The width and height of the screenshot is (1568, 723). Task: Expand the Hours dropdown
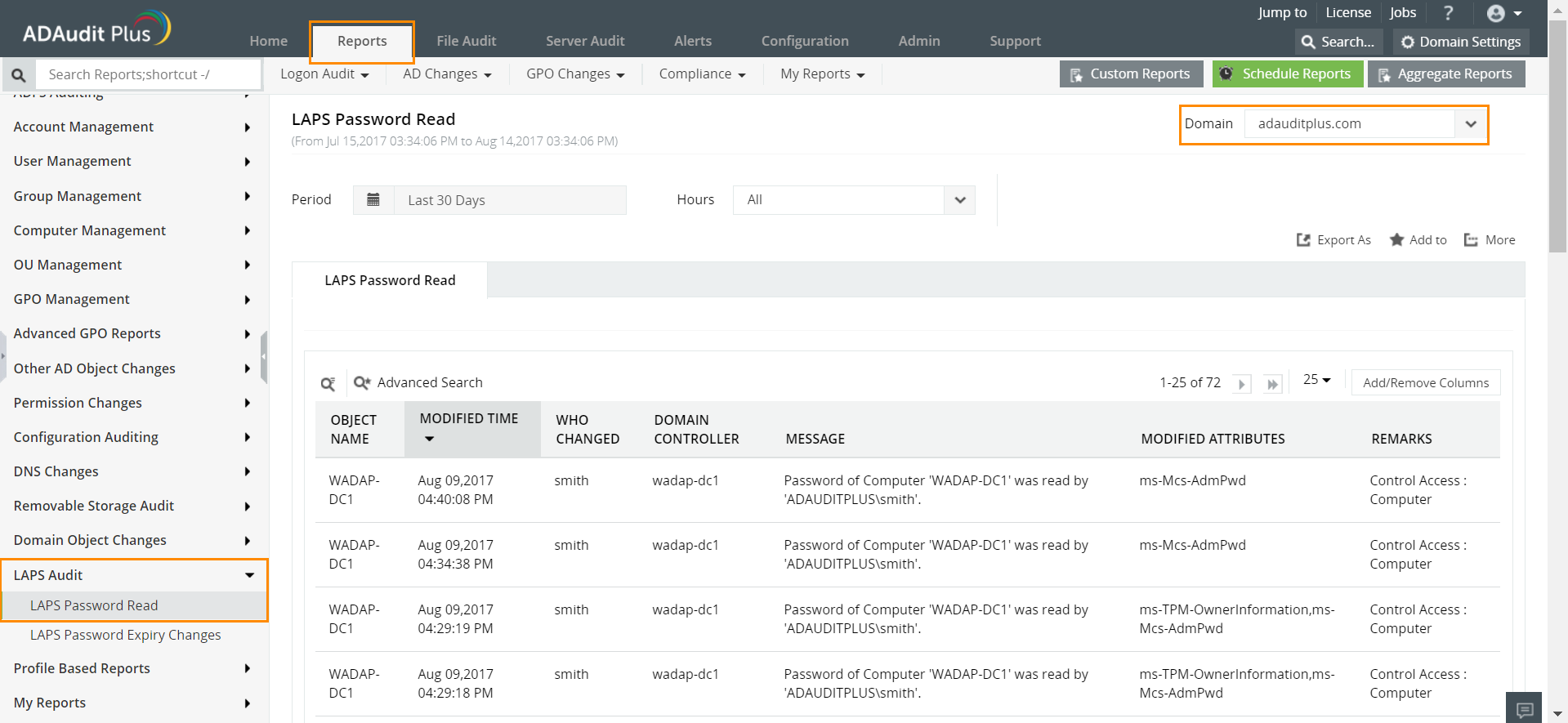pyautogui.click(x=960, y=200)
